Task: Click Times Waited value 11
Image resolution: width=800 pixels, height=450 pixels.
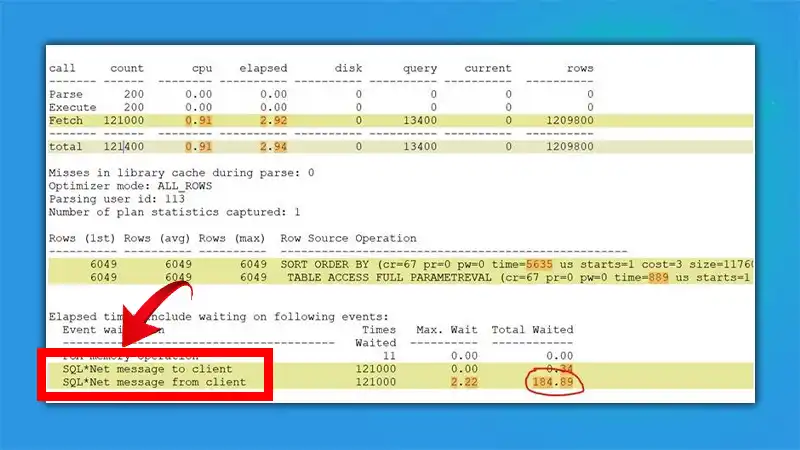Action: point(389,356)
